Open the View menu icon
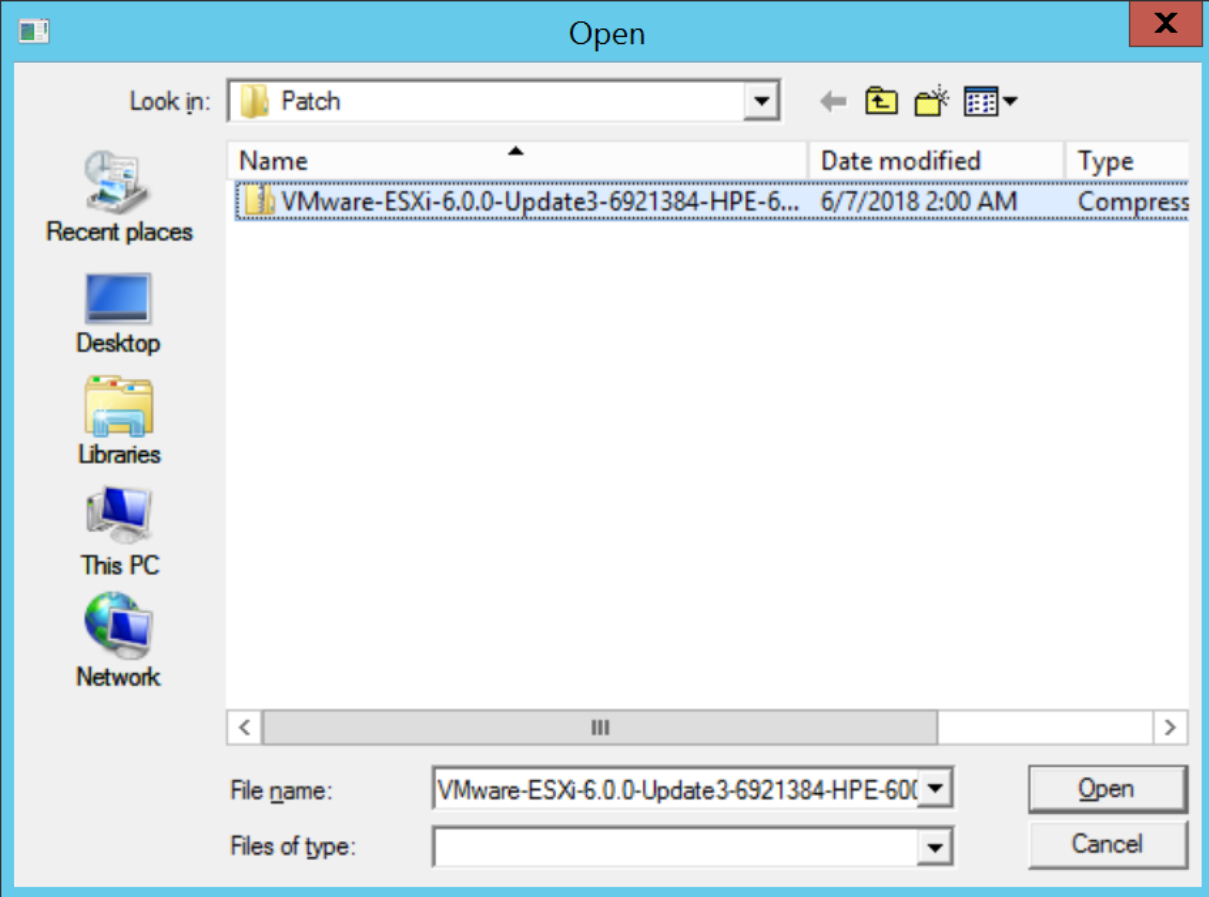1209x897 pixels. click(x=989, y=101)
